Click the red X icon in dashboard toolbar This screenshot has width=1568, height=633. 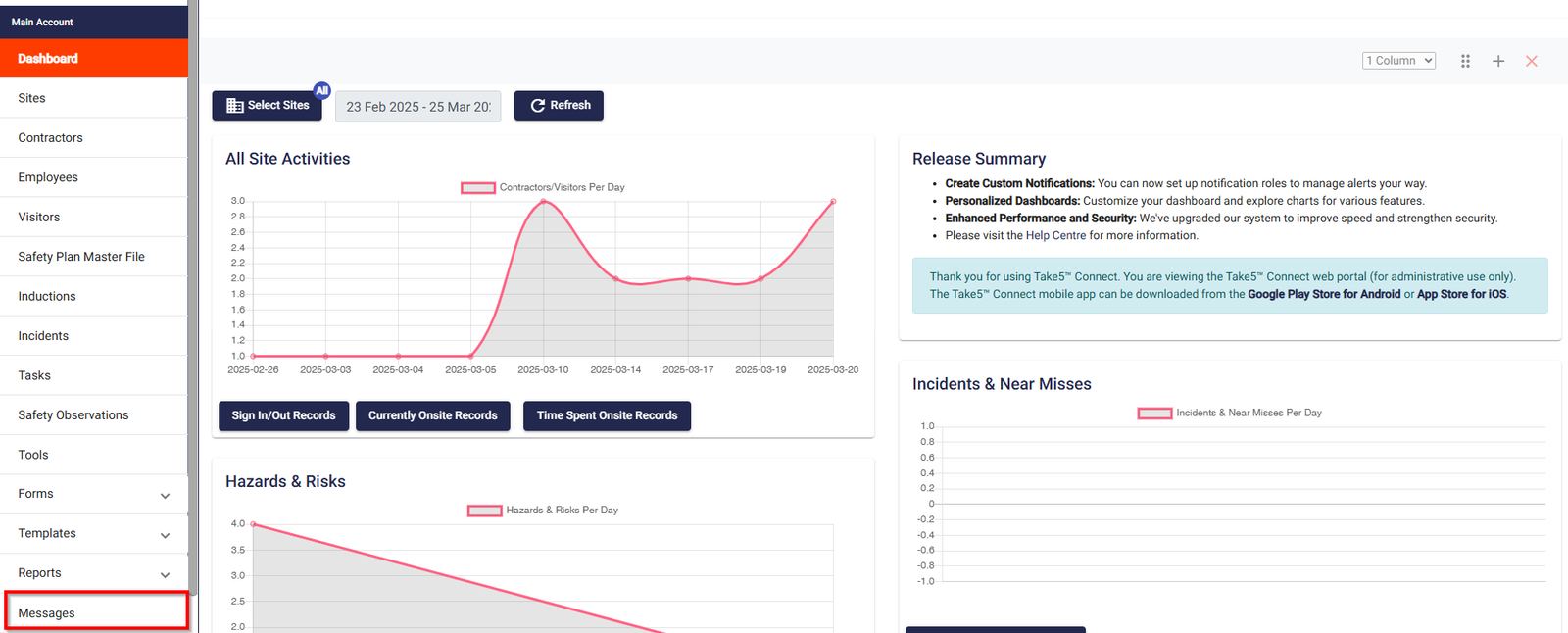[1532, 61]
